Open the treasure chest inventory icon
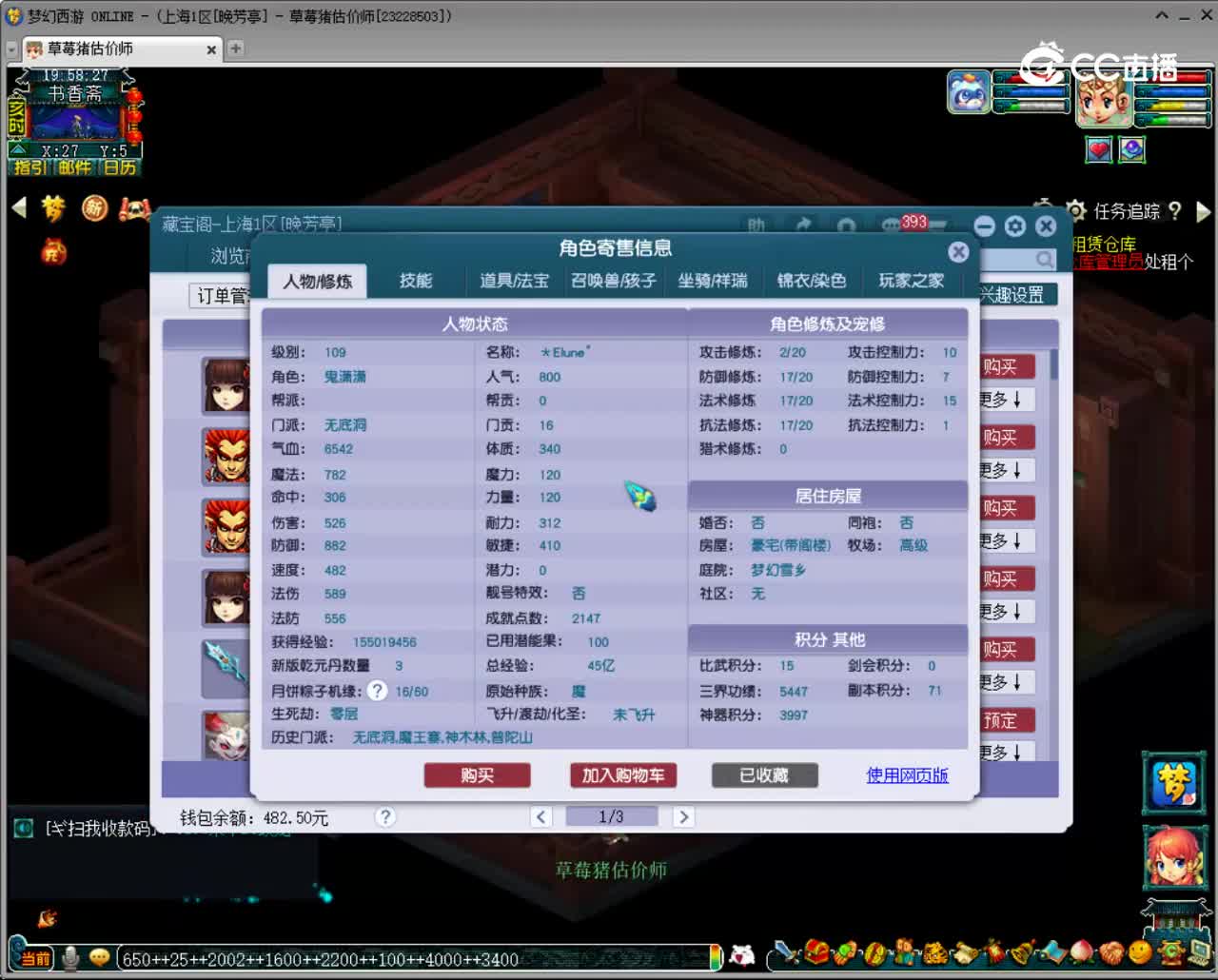The height and width of the screenshot is (980, 1218). coord(816,954)
